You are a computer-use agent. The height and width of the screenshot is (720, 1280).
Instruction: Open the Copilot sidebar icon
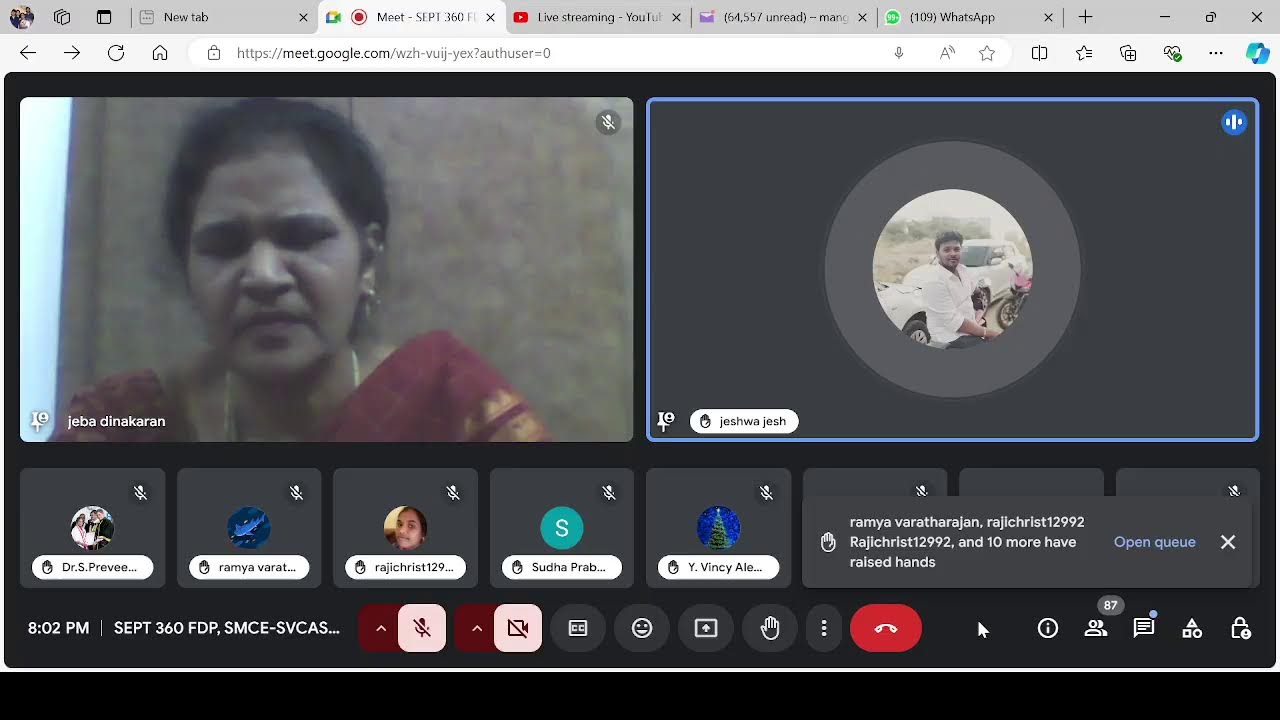(1258, 53)
